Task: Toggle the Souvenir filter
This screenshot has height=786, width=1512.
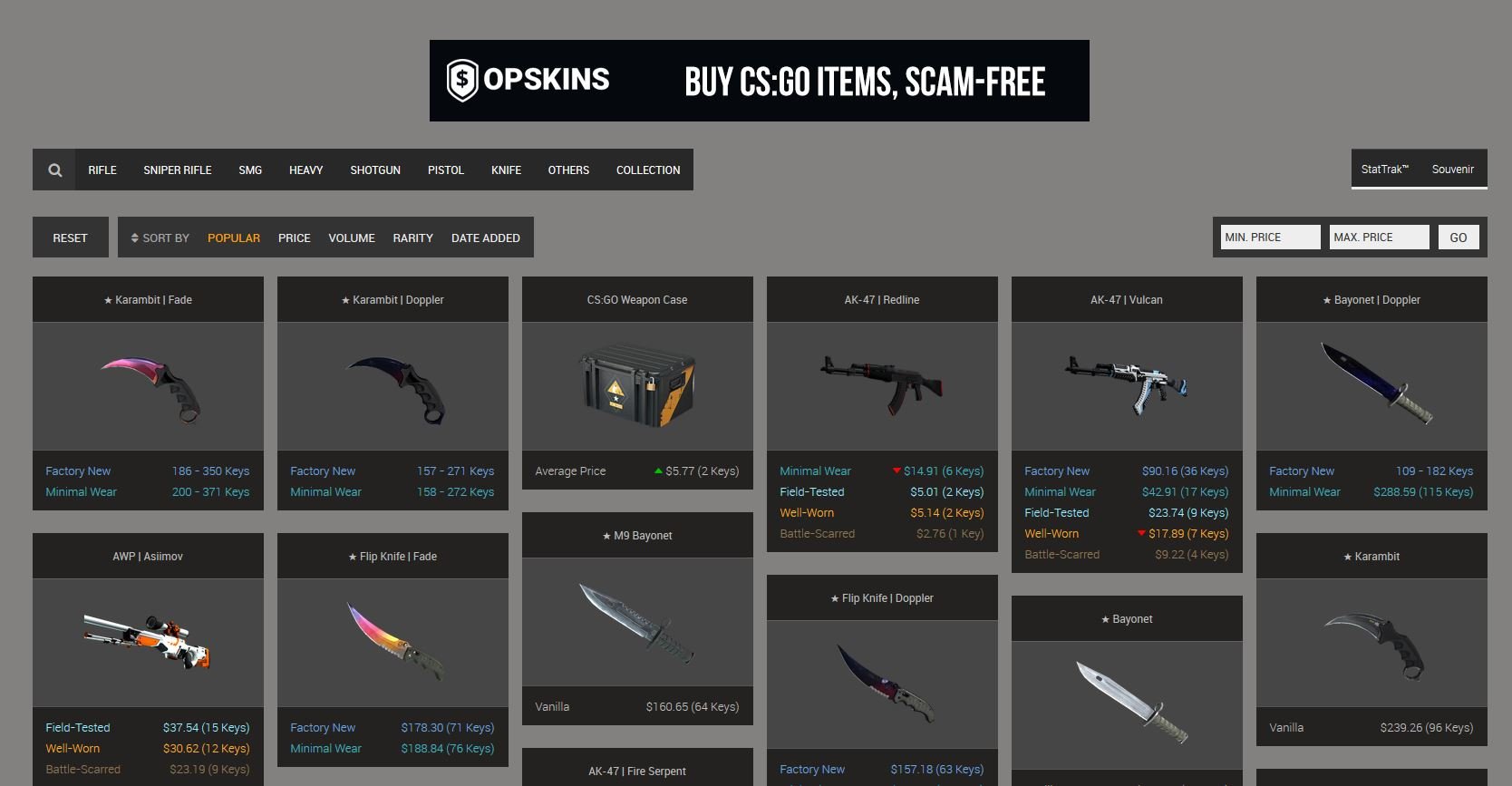Action: (x=1452, y=170)
